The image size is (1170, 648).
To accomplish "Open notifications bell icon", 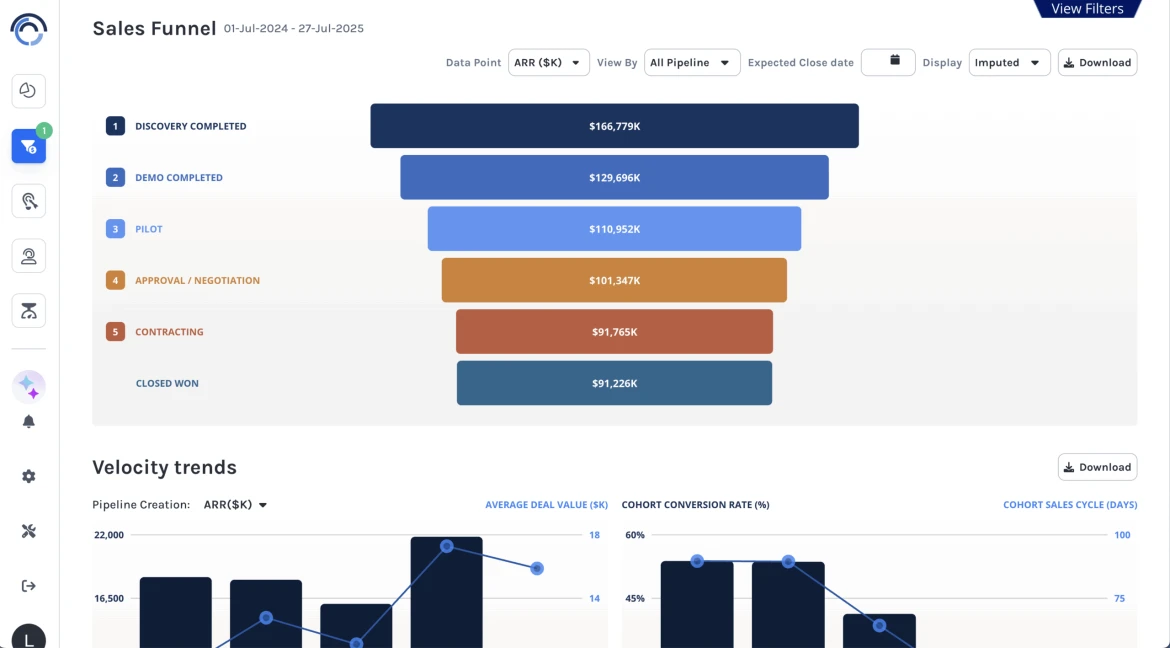I will (28, 422).
